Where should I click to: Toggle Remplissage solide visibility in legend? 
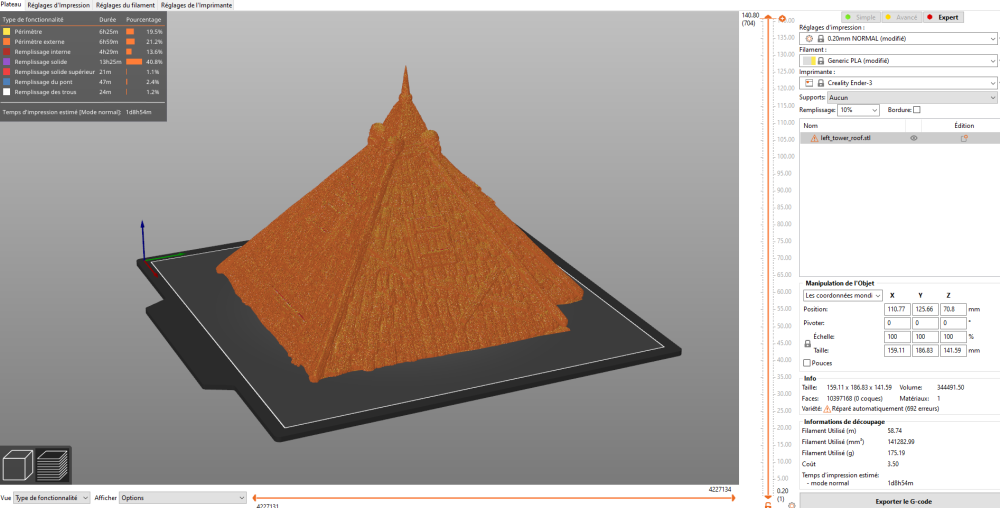[6, 62]
